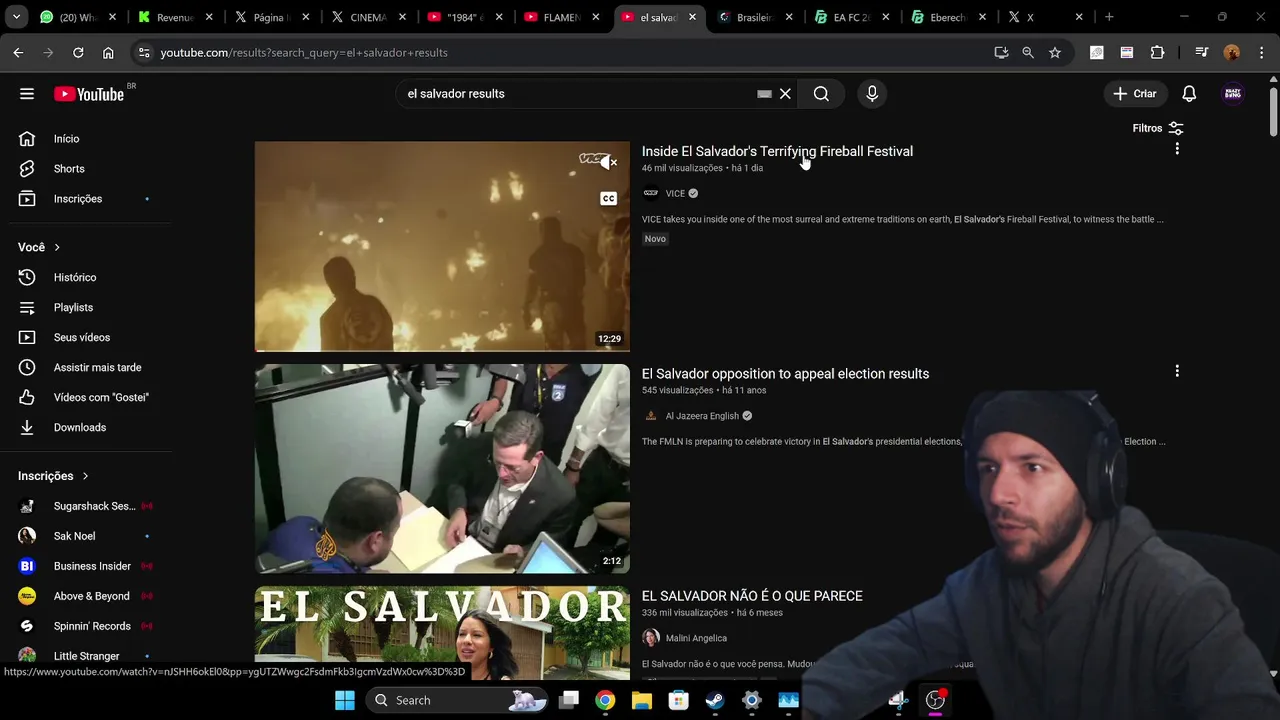Play the election results video thumbnail

pyautogui.click(x=442, y=469)
